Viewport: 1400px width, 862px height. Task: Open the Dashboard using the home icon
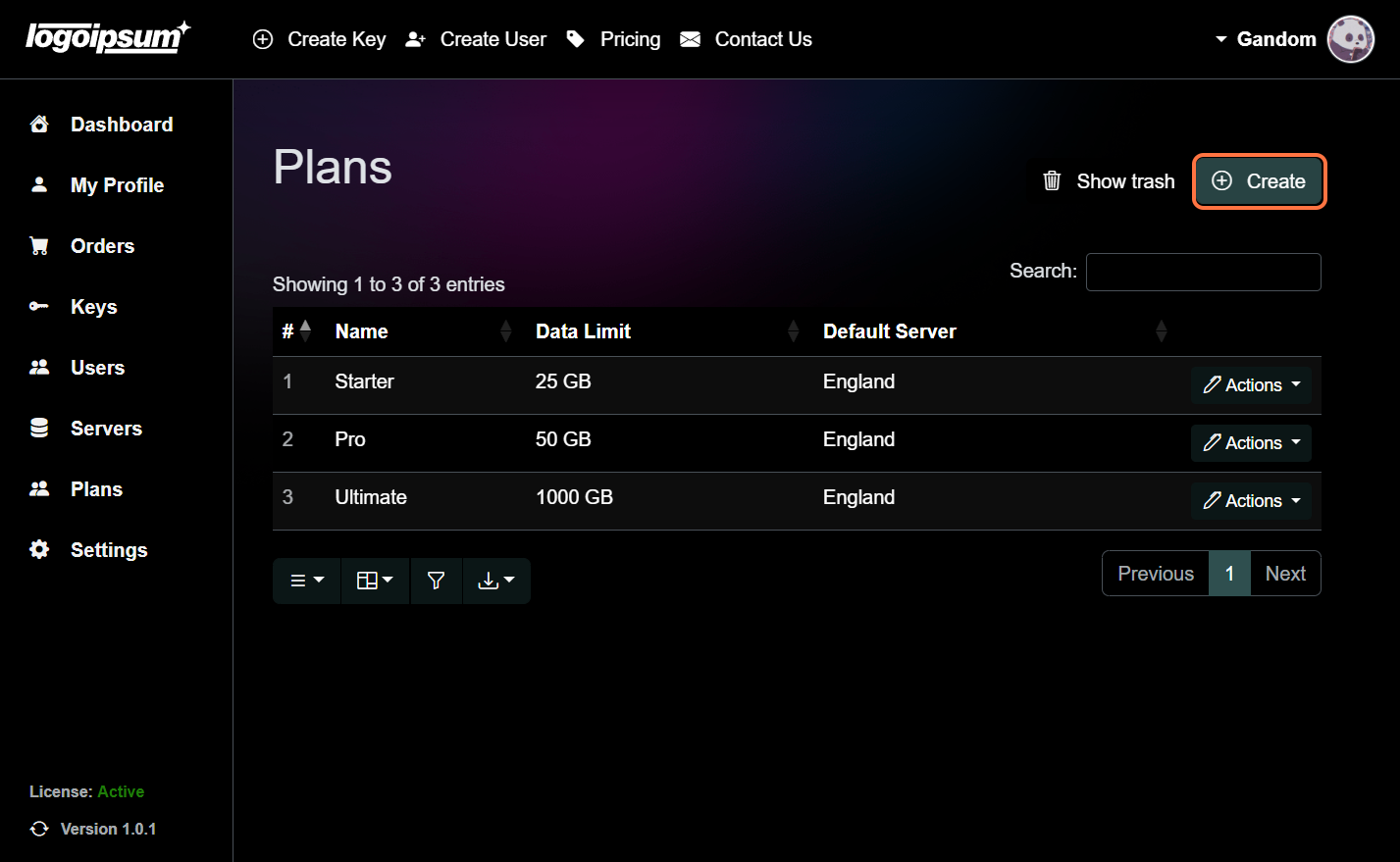pyautogui.click(x=38, y=124)
